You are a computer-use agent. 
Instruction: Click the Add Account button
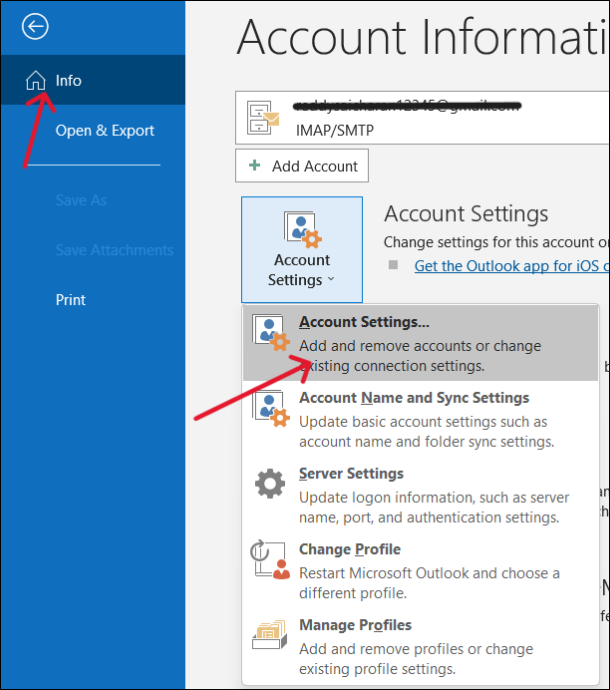[x=302, y=166]
